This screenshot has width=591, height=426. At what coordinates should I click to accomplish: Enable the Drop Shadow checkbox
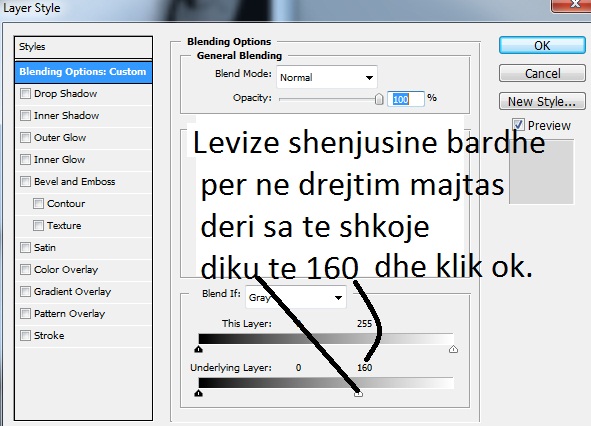pos(26,93)
